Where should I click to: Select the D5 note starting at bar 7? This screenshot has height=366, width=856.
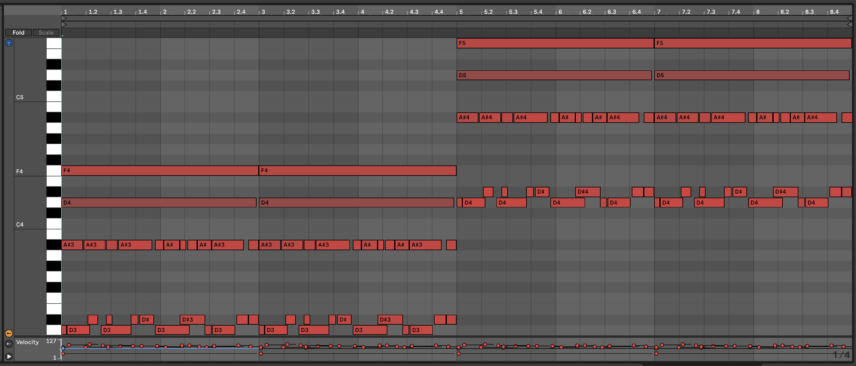(x=752, y=75)
